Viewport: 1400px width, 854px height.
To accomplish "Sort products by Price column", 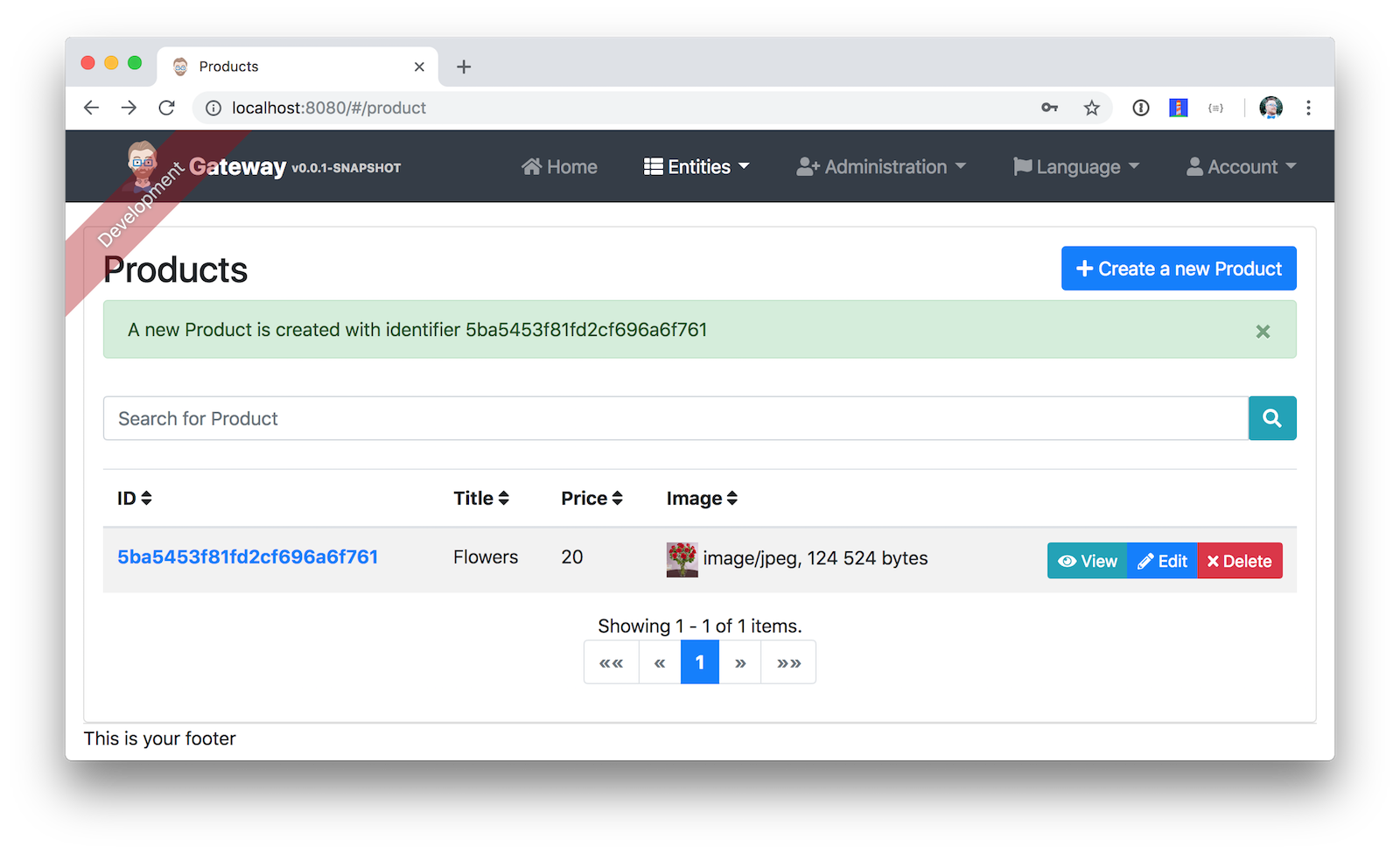I will tap(591, 498).
